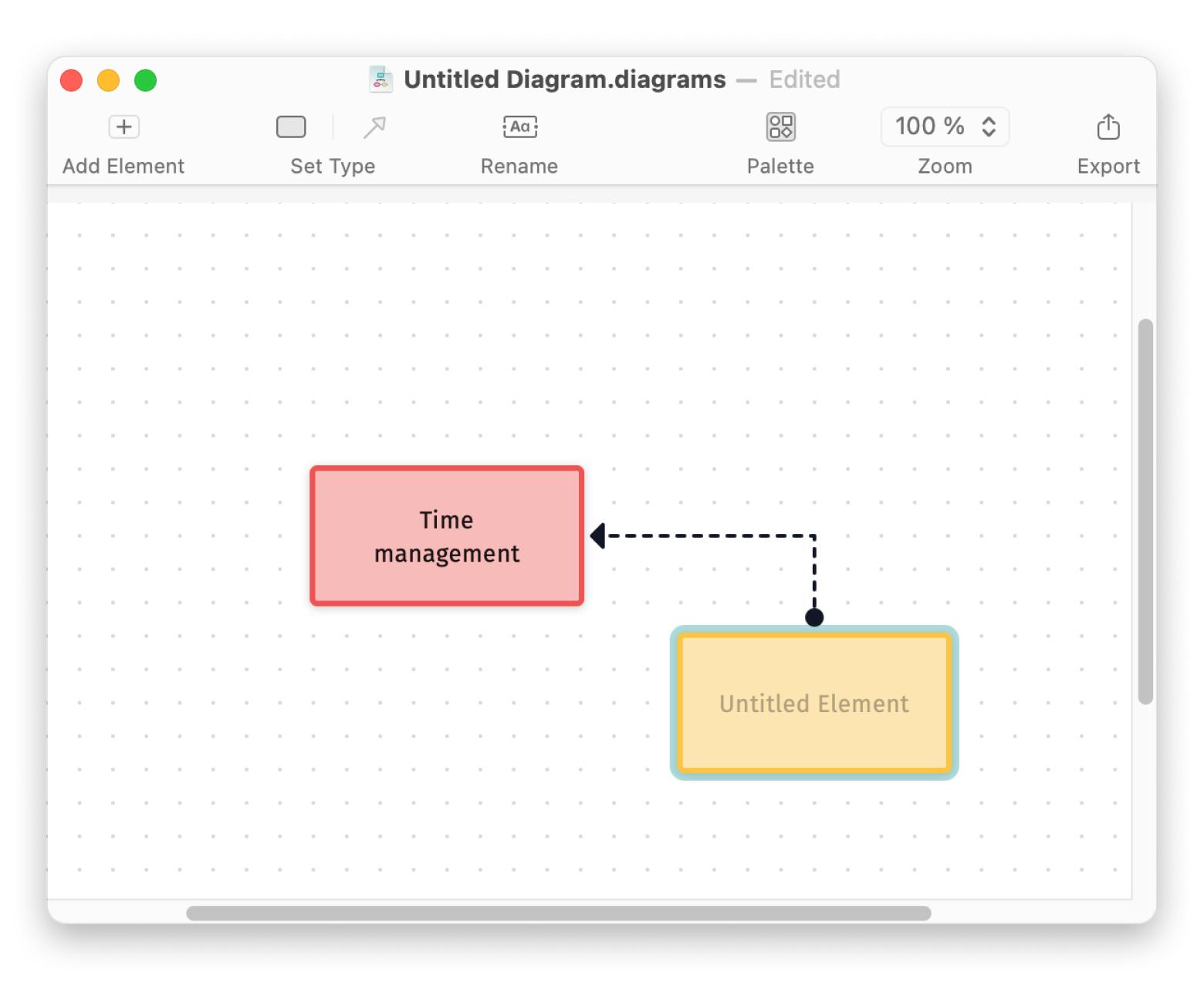Open the 100 % zoom dropdown
Image resolution: width=1204 pixels, height=986 pixels.
(945, 127)
